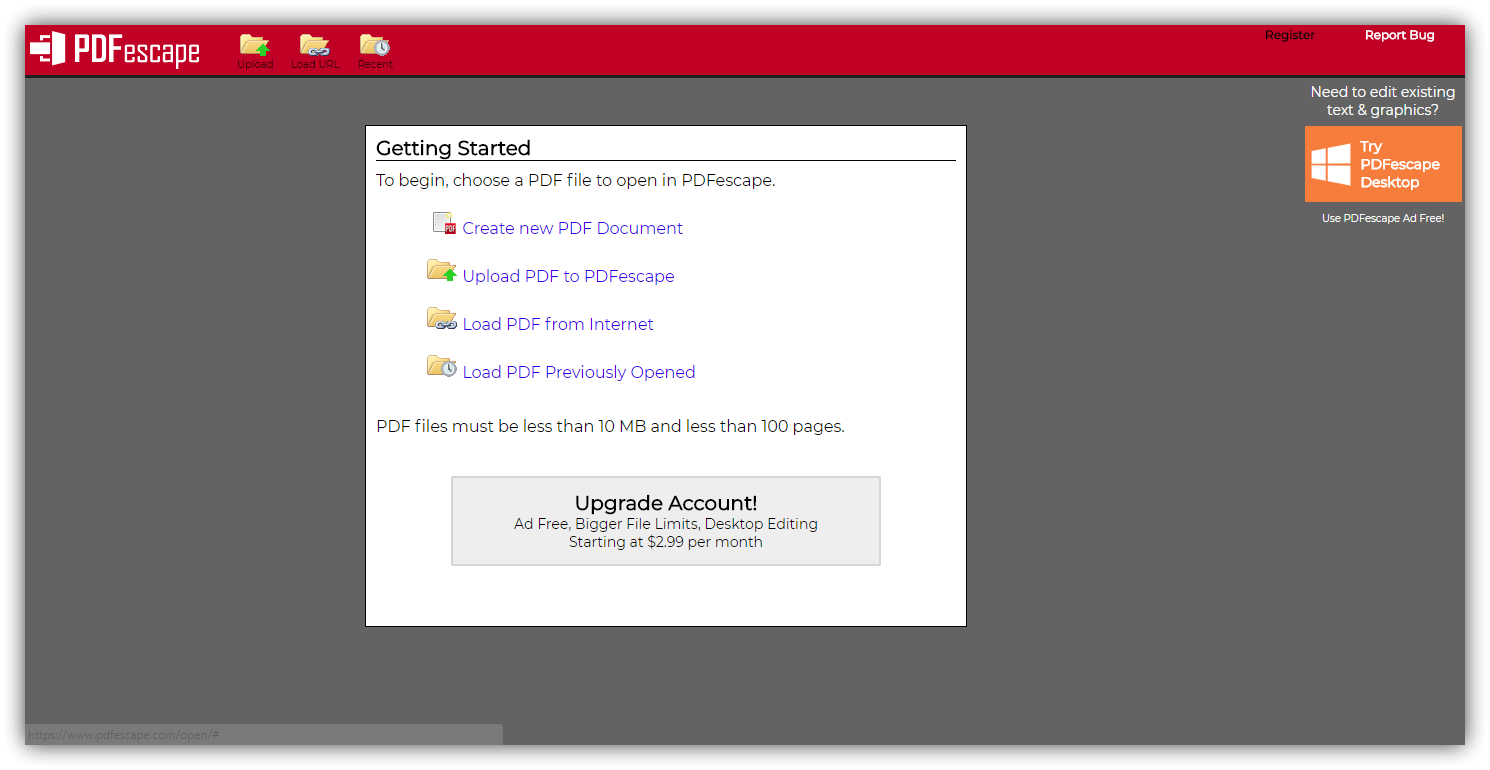Click 'To begin, choose a PDF file' text

pos(575,181)
